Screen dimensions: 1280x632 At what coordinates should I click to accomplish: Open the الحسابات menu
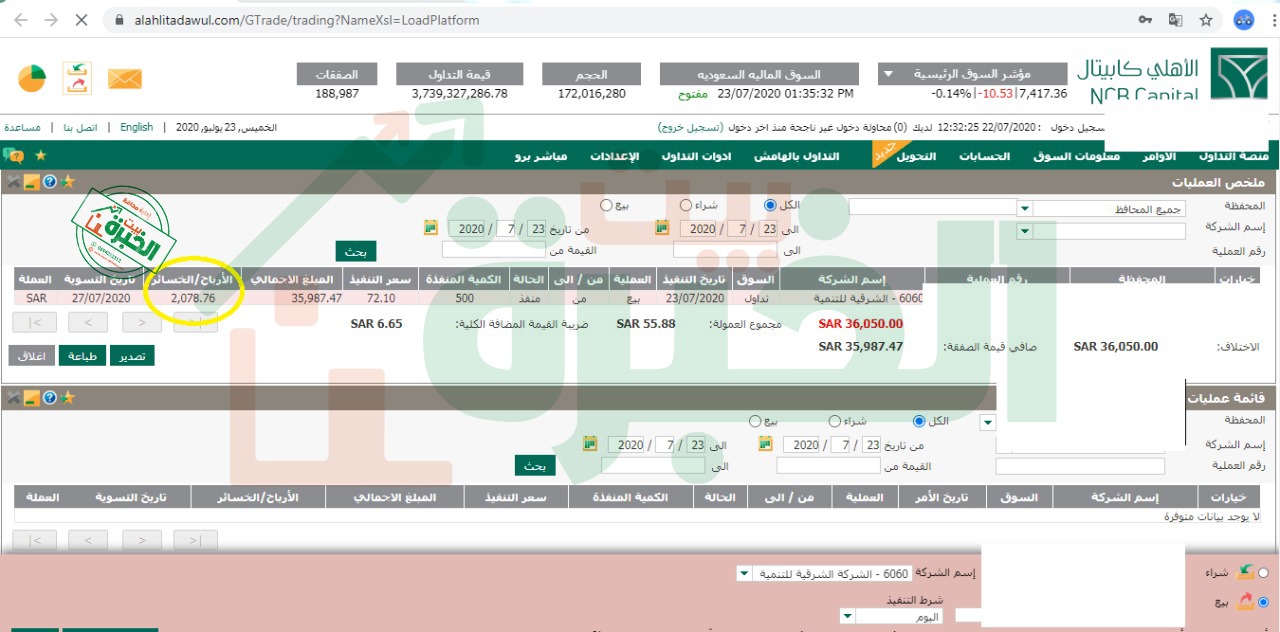coord(984,157)
